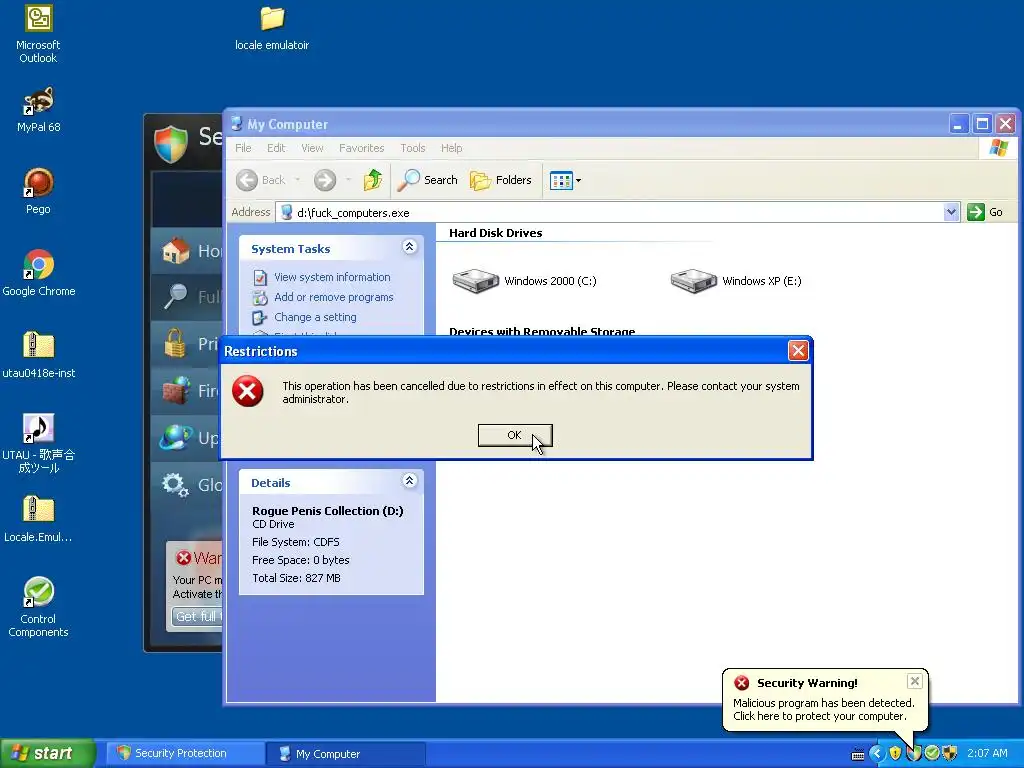Click Add or remove programs link
This screenshot has width=1024, height=768.
tap(334, 297)
